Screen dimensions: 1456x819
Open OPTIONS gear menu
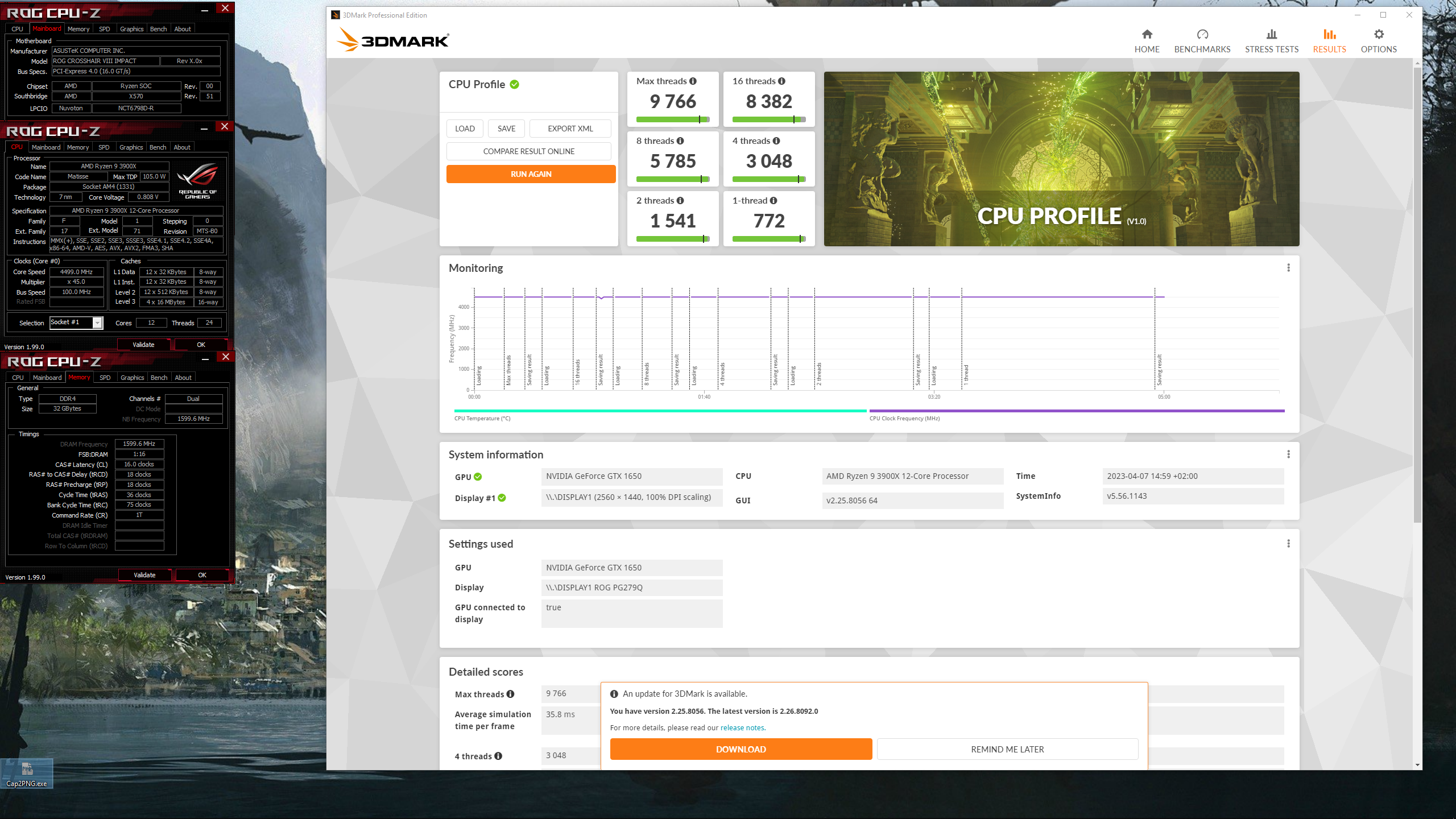[x=1379, y=42]
